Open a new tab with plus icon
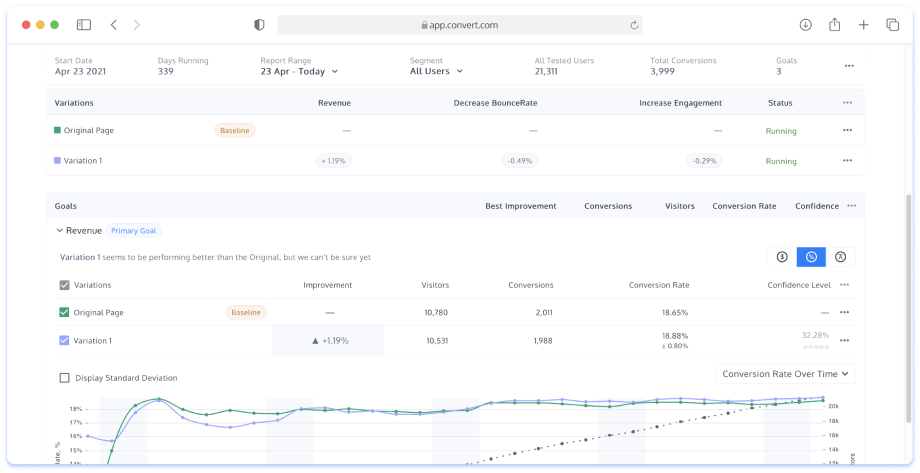The width and height of the screenshot is (920, 473). tap(863, 25)
